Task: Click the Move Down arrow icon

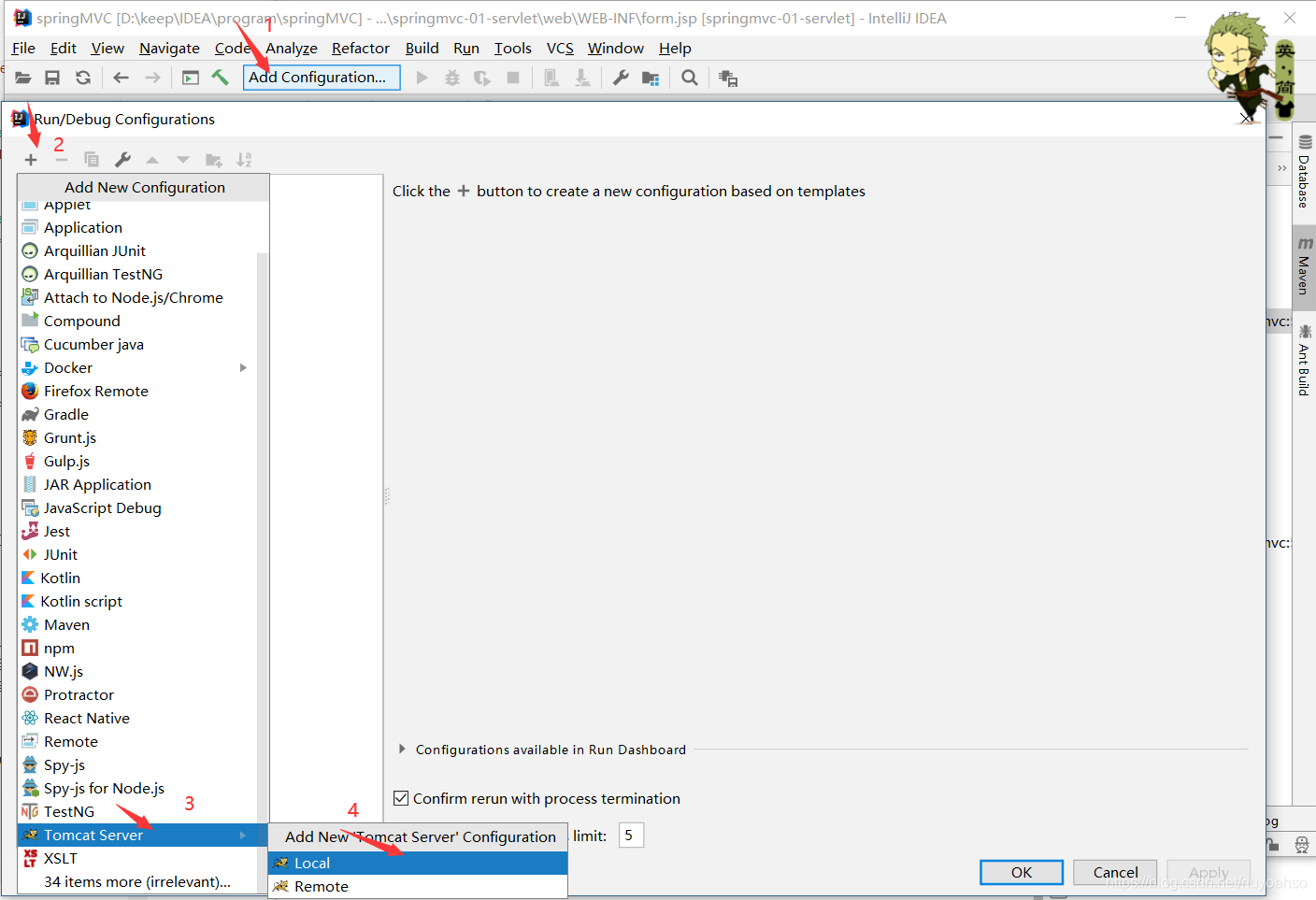Action: [x=183, y=160]
